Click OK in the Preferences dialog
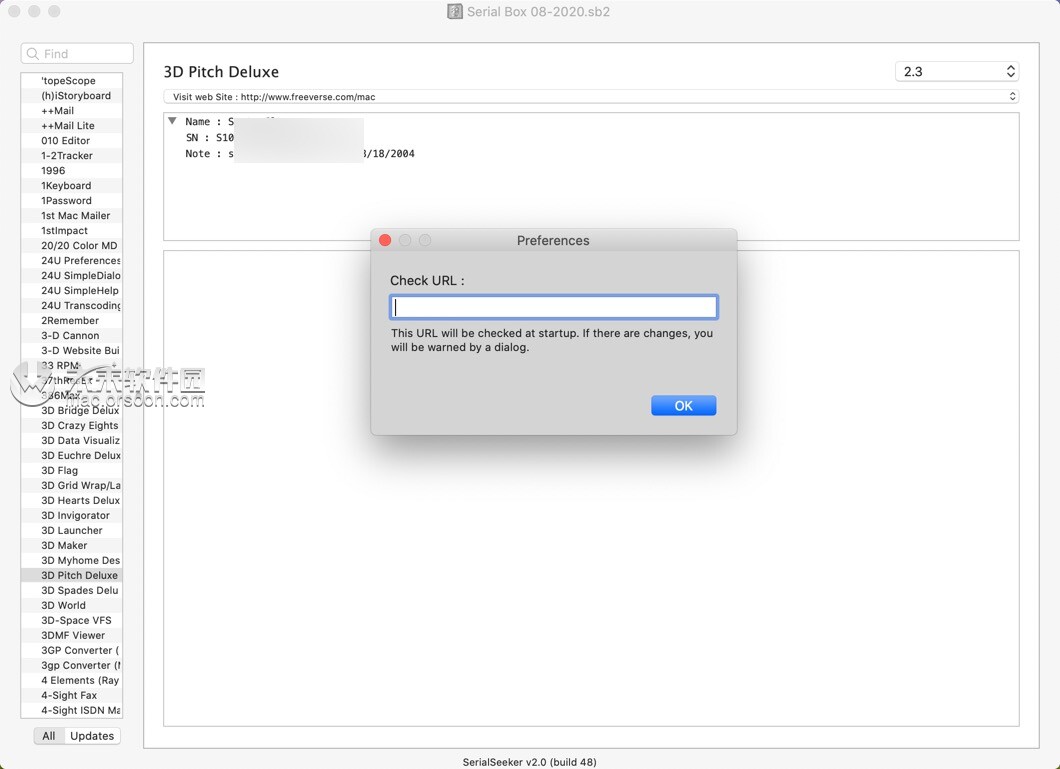Screen dimensions: 1060x769 click(x=683, y=405)
